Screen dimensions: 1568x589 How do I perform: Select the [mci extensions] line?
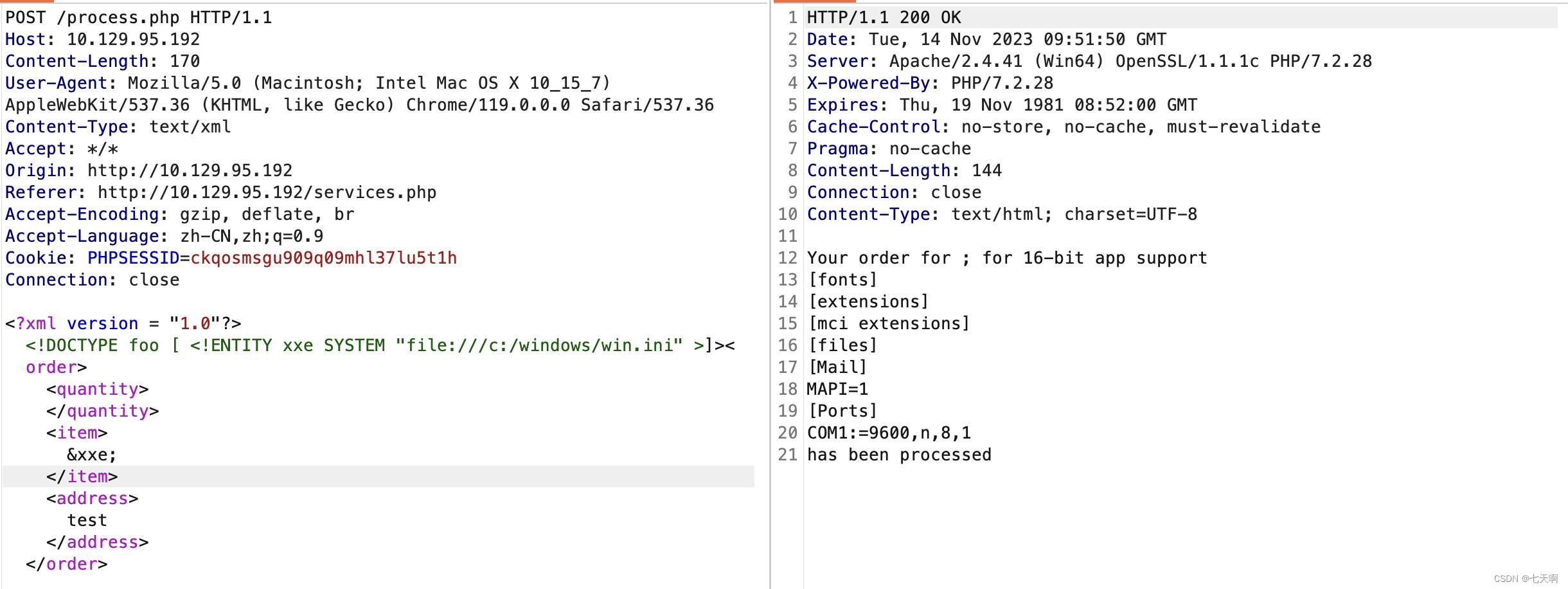click(889, 323)
